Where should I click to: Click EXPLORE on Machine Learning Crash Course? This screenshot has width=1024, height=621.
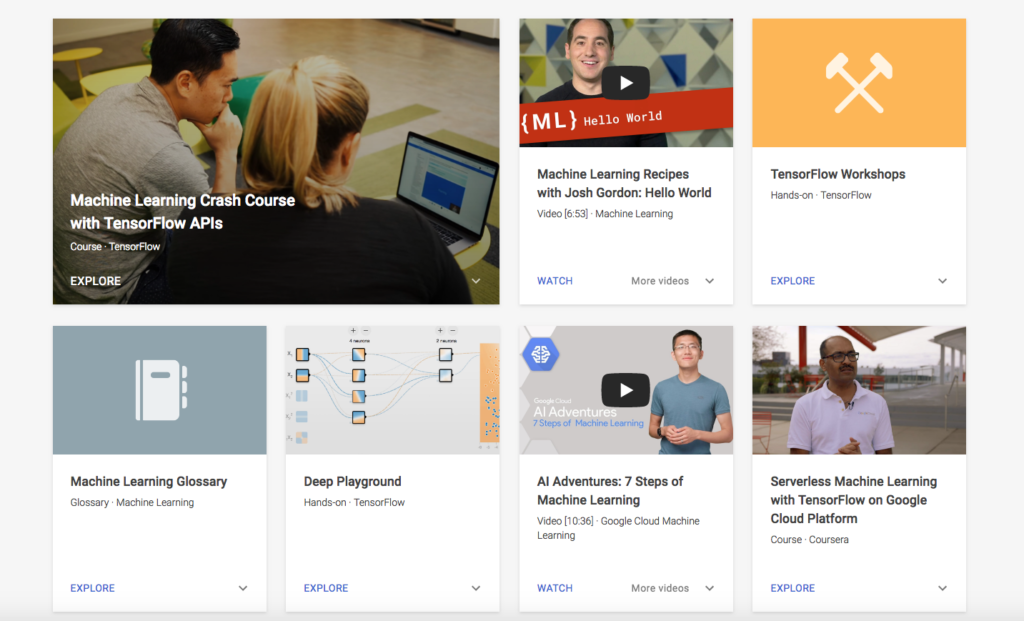(95, 281)
